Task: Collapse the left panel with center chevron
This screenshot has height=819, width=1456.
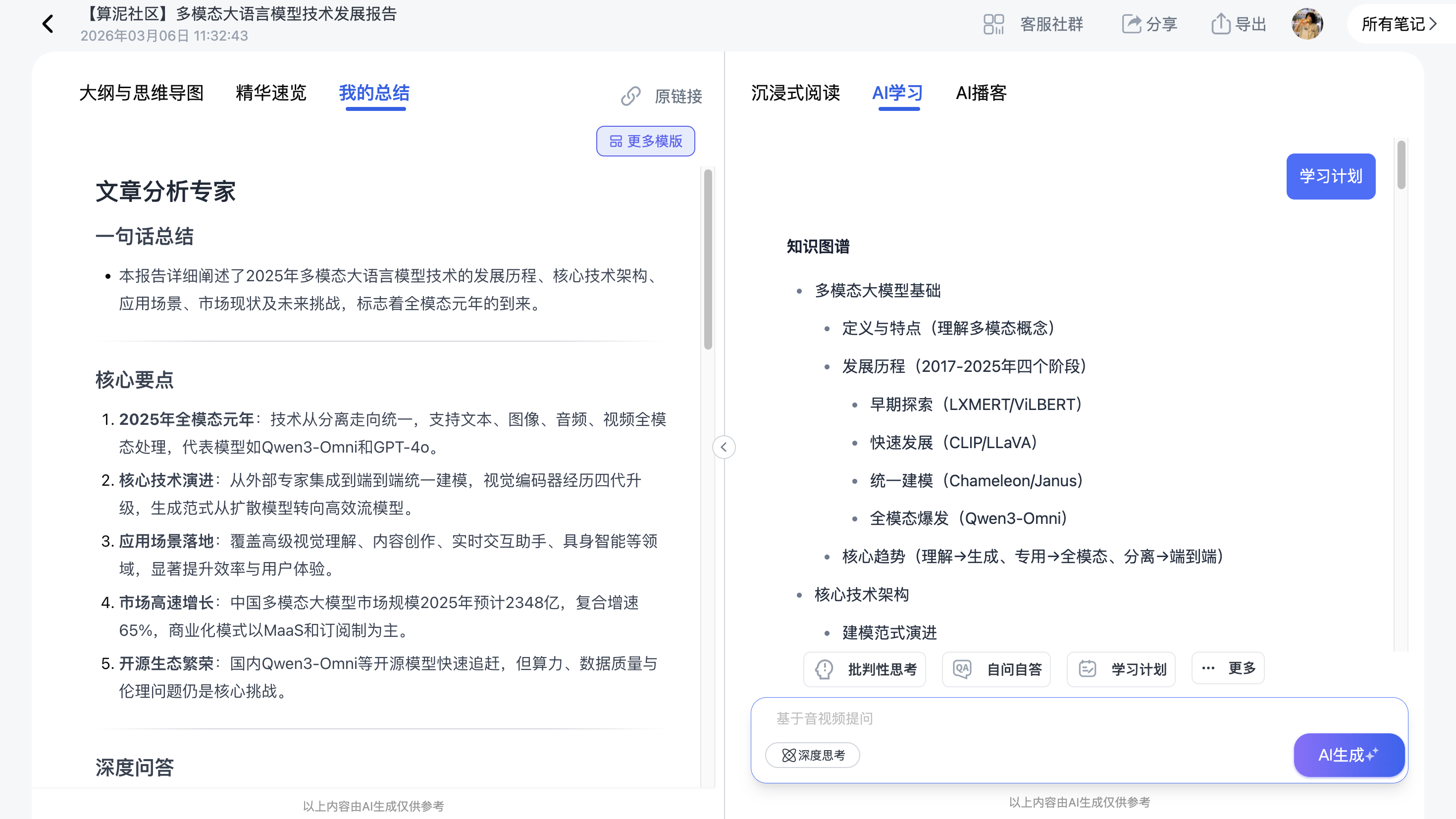Action: click(x=724, y=447)
